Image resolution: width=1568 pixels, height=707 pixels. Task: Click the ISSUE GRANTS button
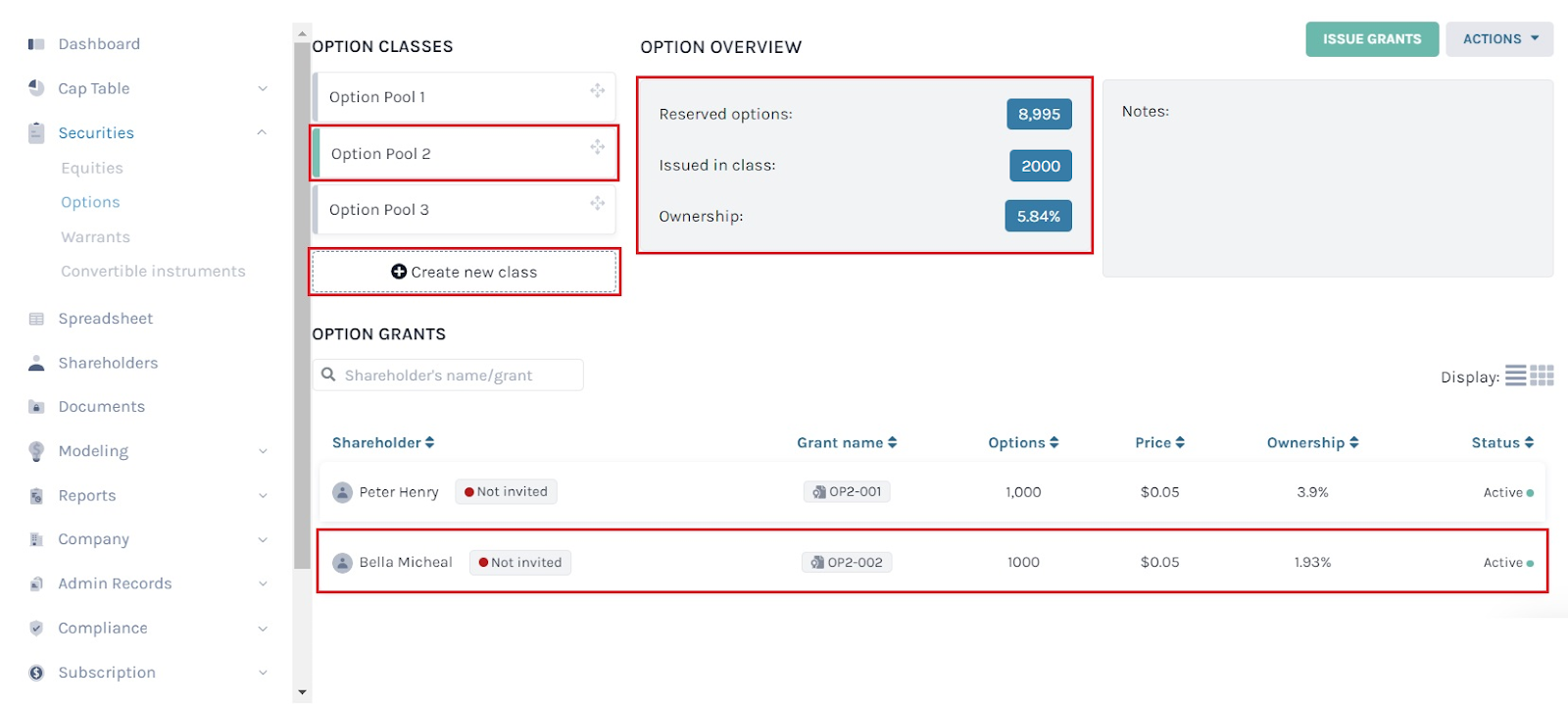(x=1372, y=39)
